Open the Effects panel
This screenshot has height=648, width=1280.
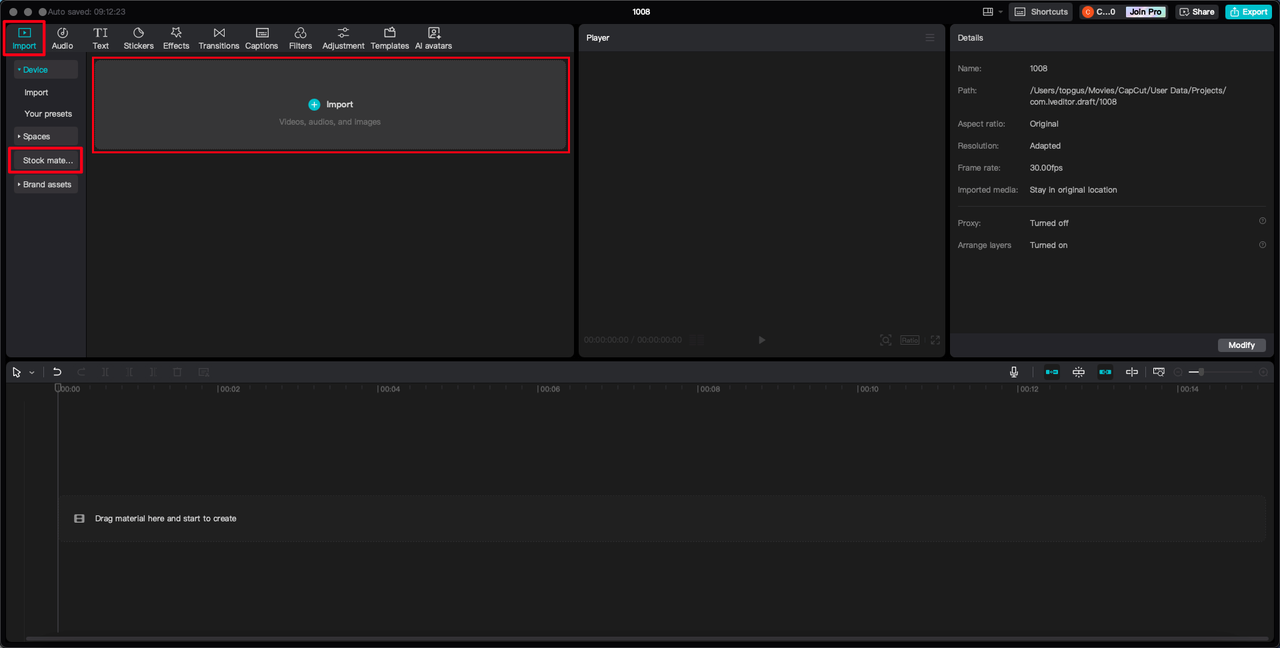[x=176, y=39]
